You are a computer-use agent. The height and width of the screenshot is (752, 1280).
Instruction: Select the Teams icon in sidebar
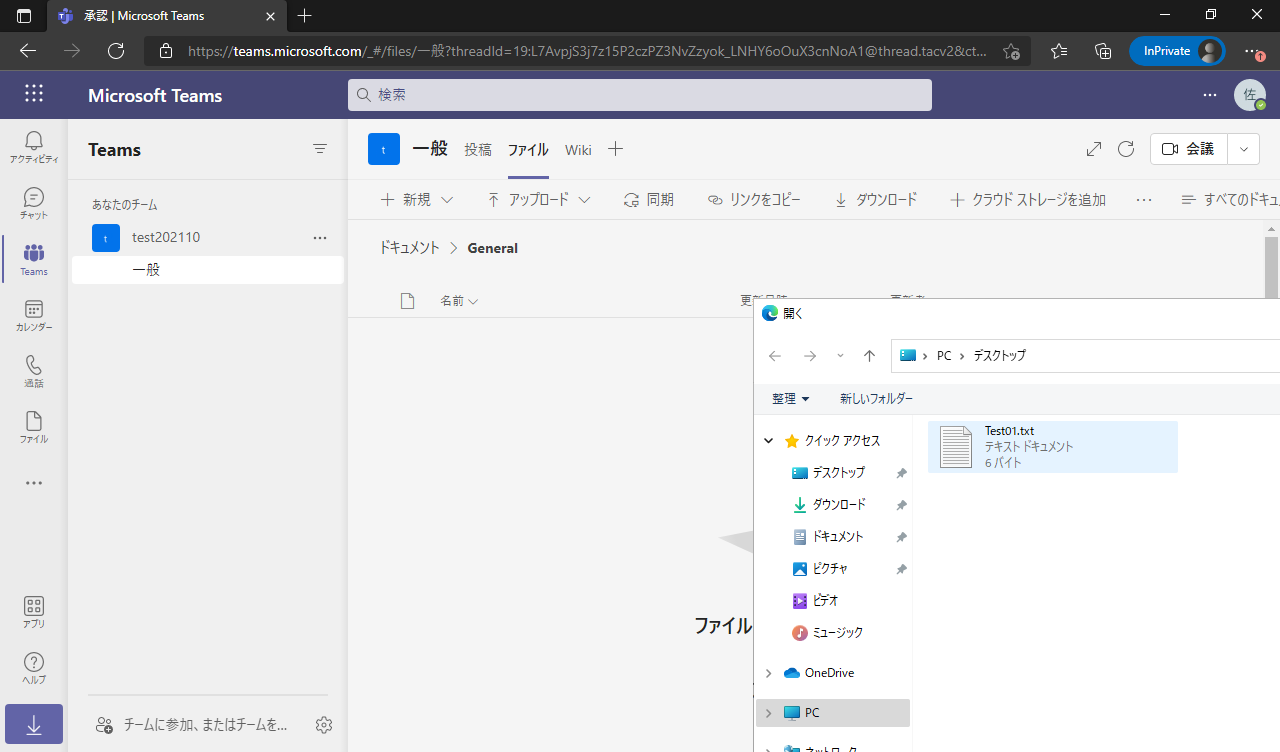[x=34, y=259]
